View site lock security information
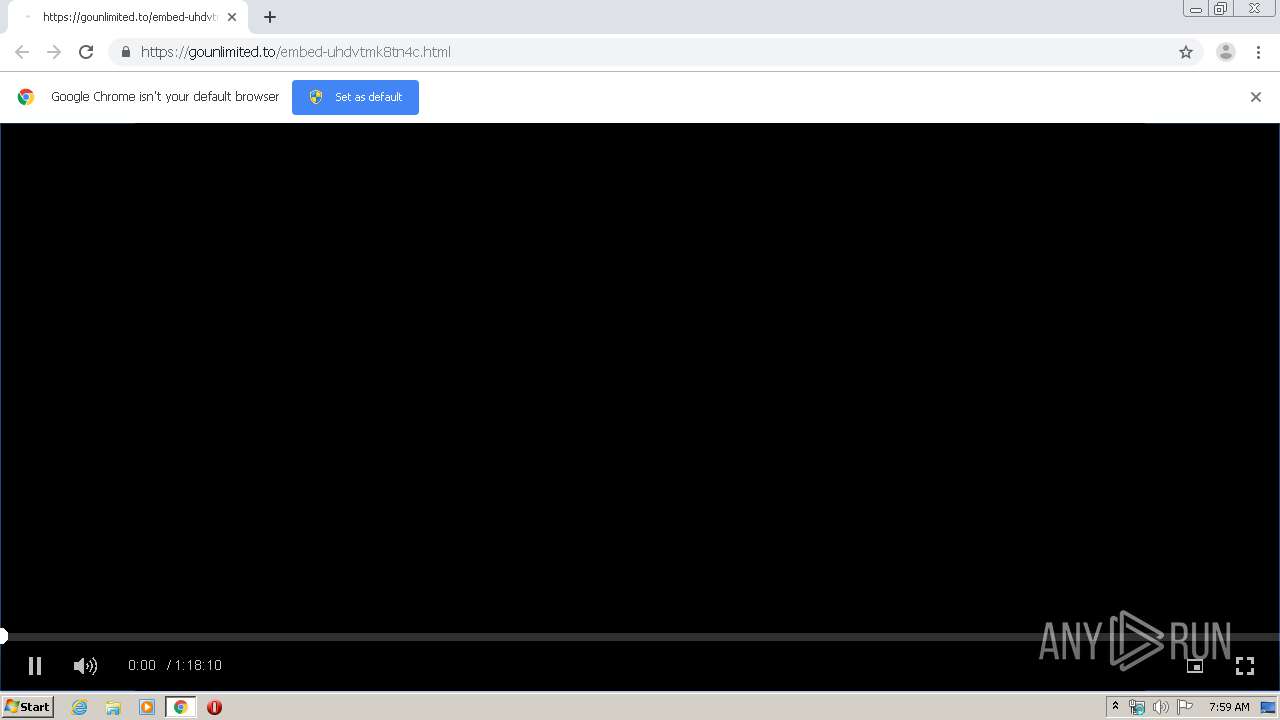The image size is (1280, 720). tap(125, 52)
